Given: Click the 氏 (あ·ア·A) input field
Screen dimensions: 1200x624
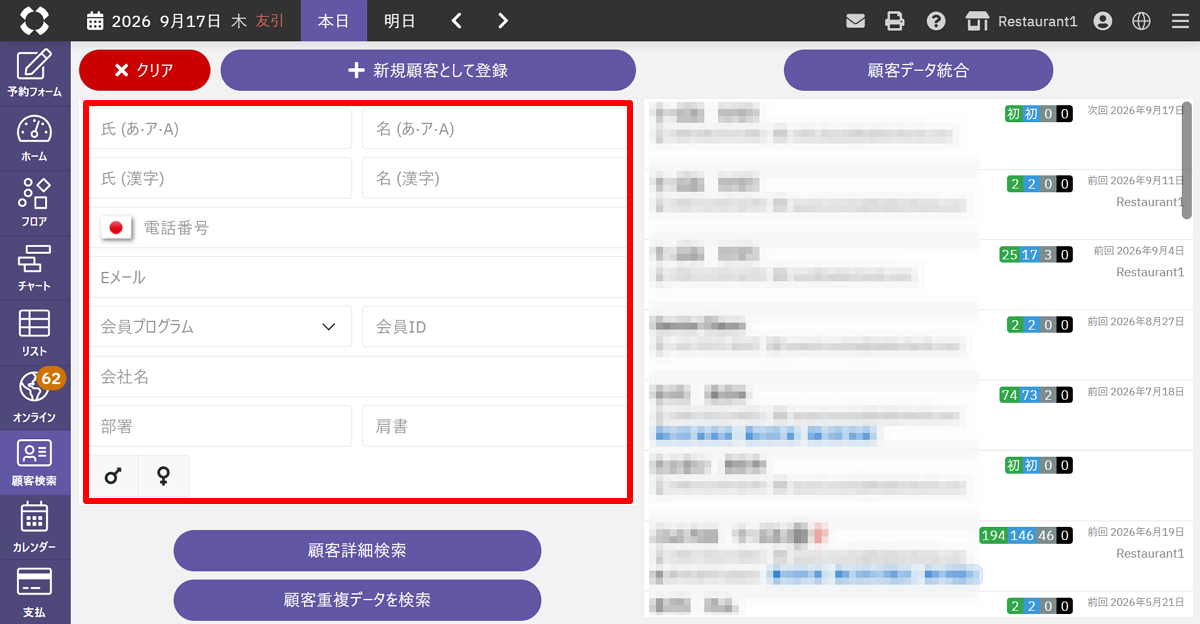Looking at the screenshot, I should point(220,129).
